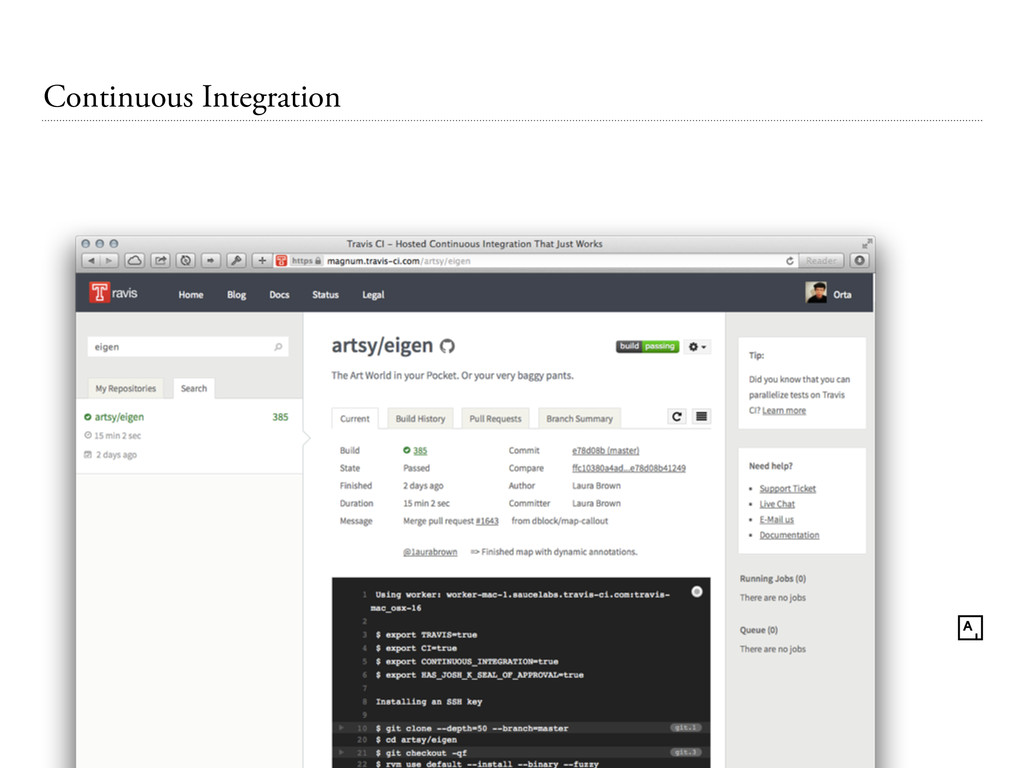
Task: Go forward with Safari's forward arrow
Action: [108, 261]
